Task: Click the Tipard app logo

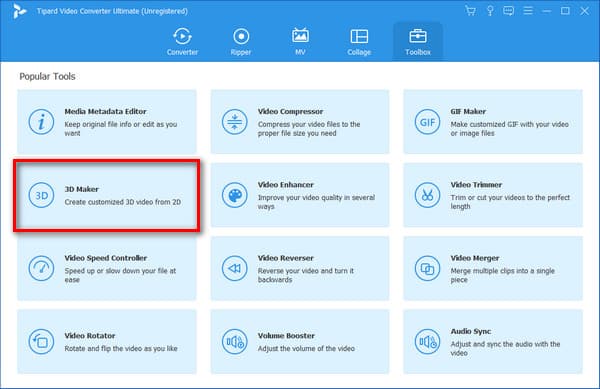Action: 19,11
